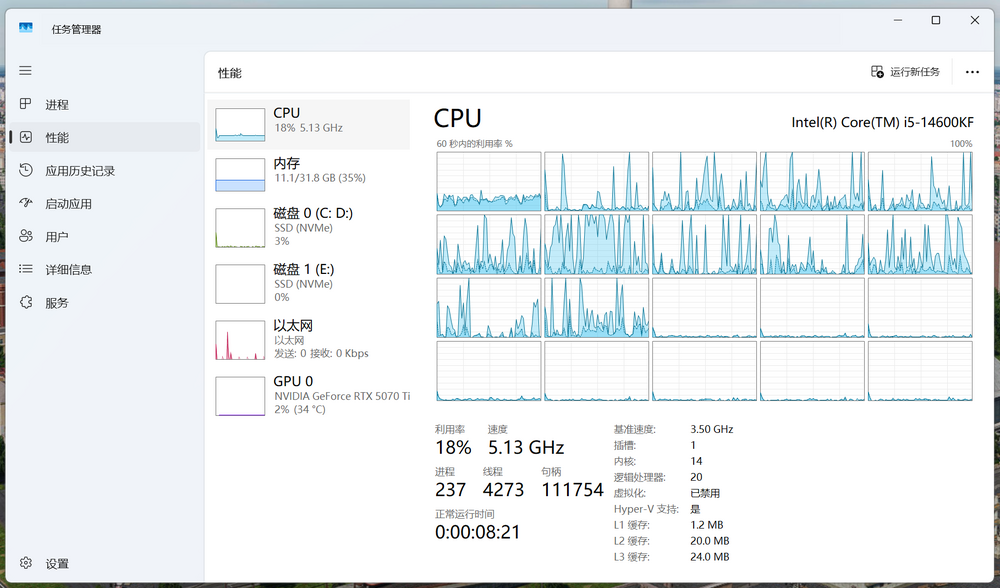Click the 5.13 GHz speed value

coord(526,448)
